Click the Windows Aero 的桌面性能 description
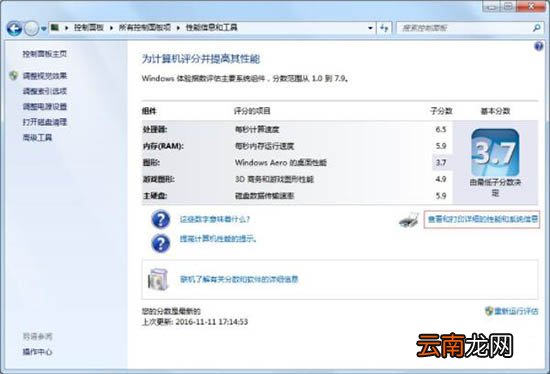The height and width of the screenshot is (374, 550). (x=281, y=162)
